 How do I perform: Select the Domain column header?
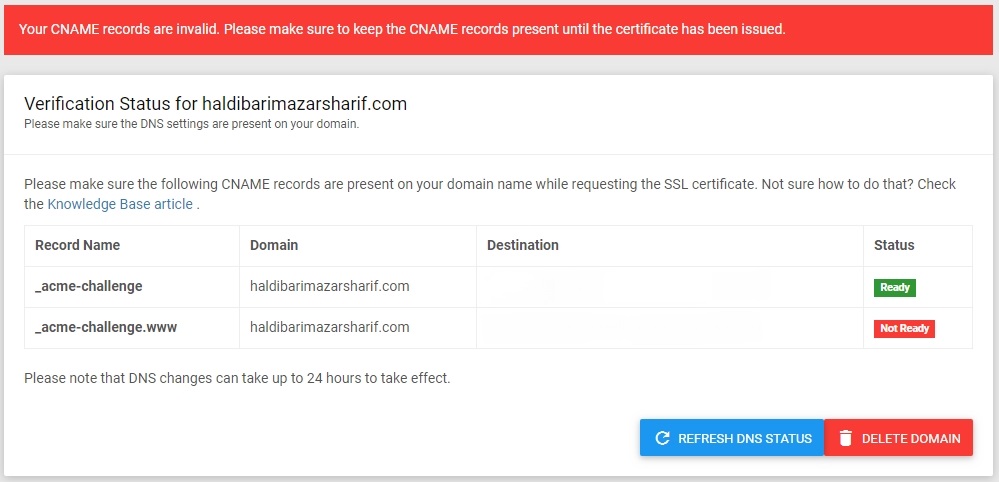click(x=274, y=245)
